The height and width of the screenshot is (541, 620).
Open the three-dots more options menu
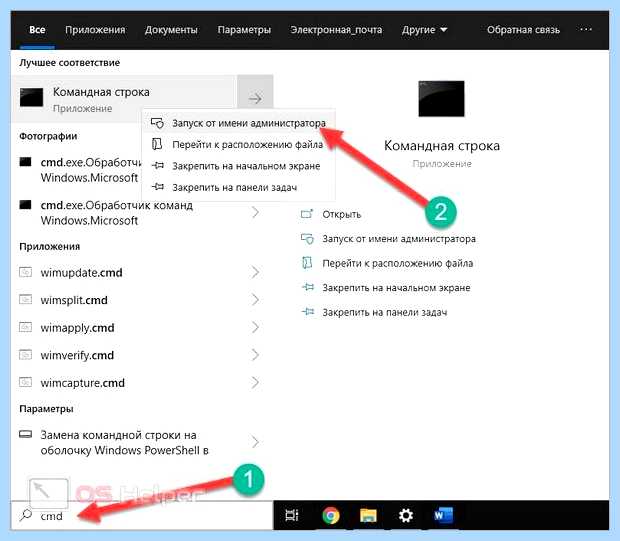tap(586, 29)
